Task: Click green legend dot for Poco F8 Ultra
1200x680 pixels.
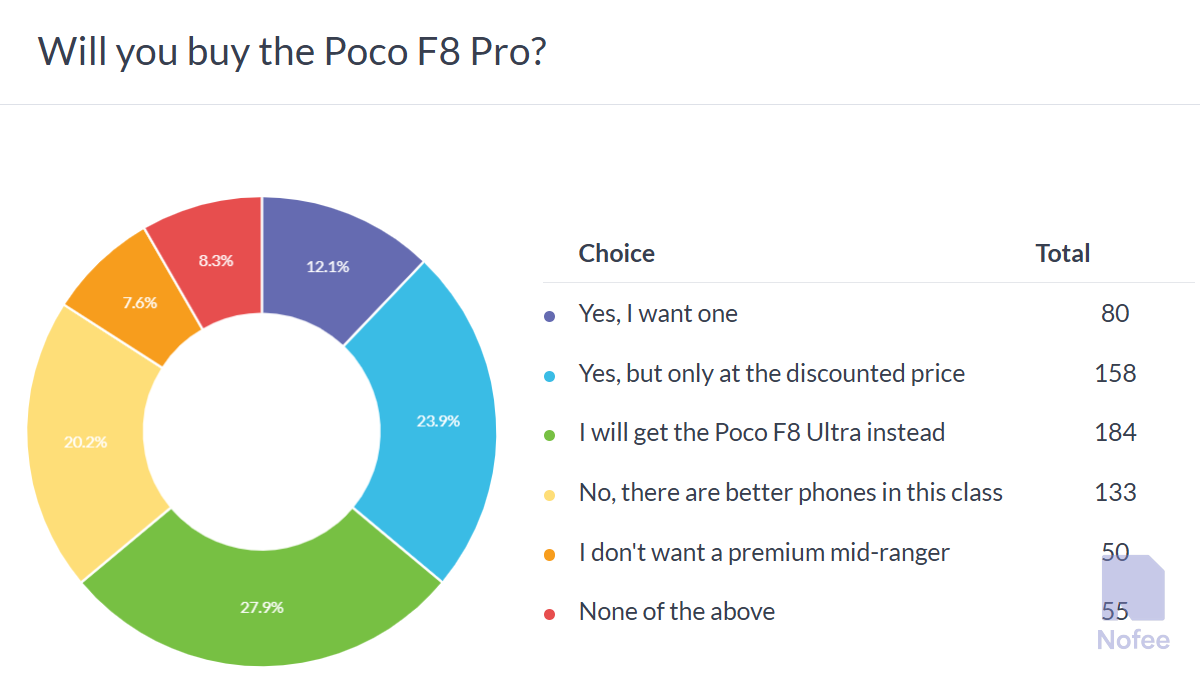Action: tap(549, 434)
